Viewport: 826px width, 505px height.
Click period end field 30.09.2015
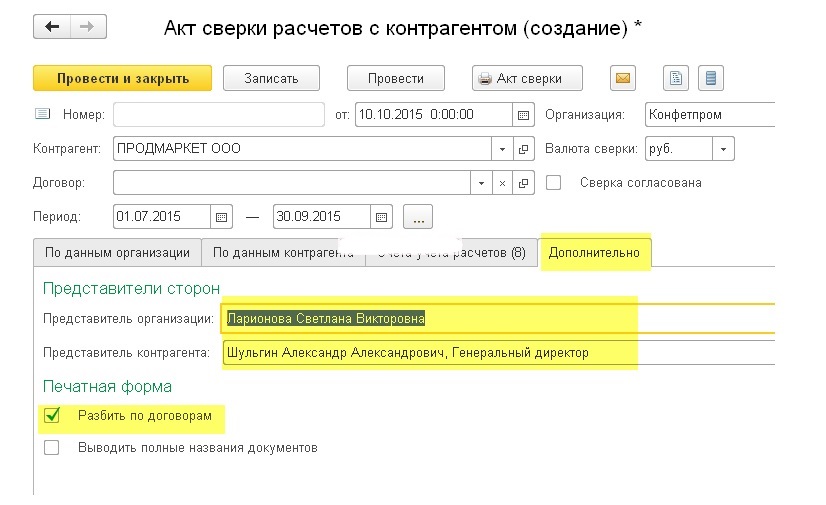(322, 217)
